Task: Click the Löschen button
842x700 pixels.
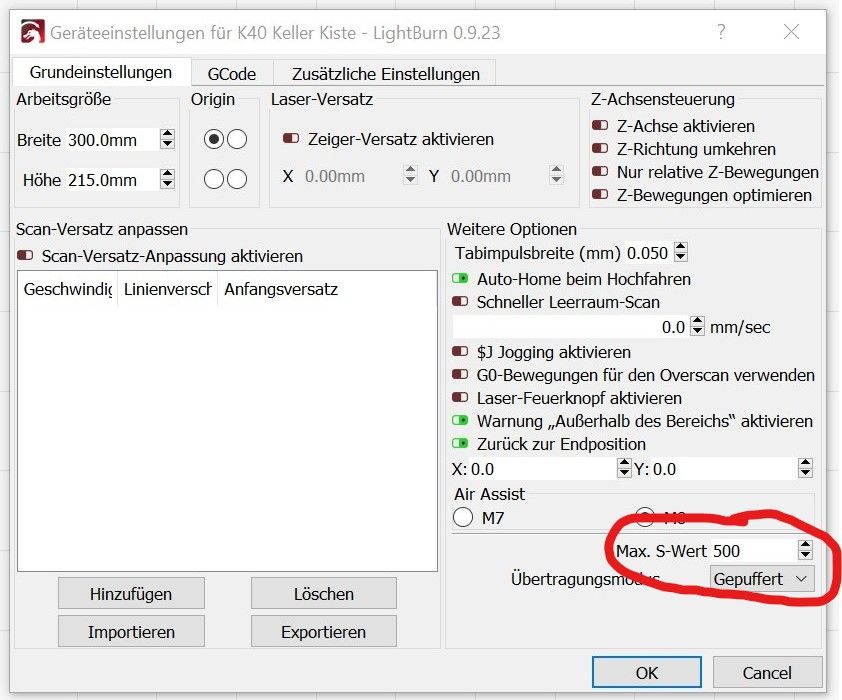Action: 324,594
